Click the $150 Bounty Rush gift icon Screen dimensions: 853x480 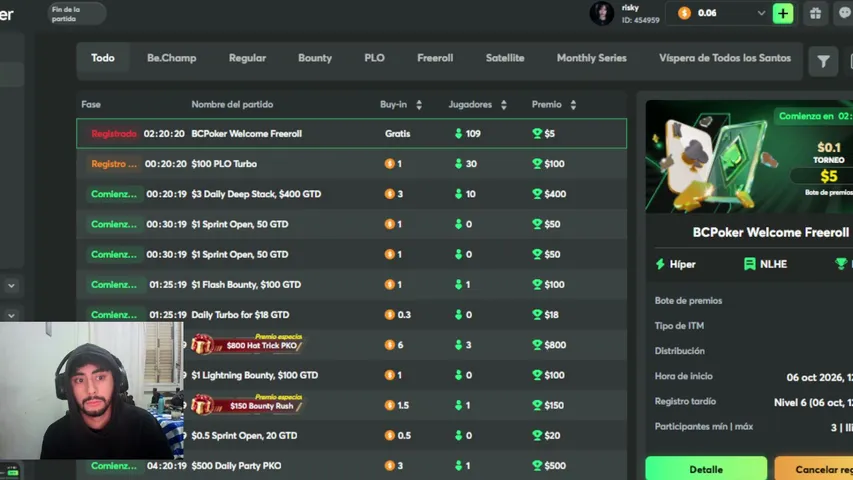pyautogui.click(x=202, y=405)
